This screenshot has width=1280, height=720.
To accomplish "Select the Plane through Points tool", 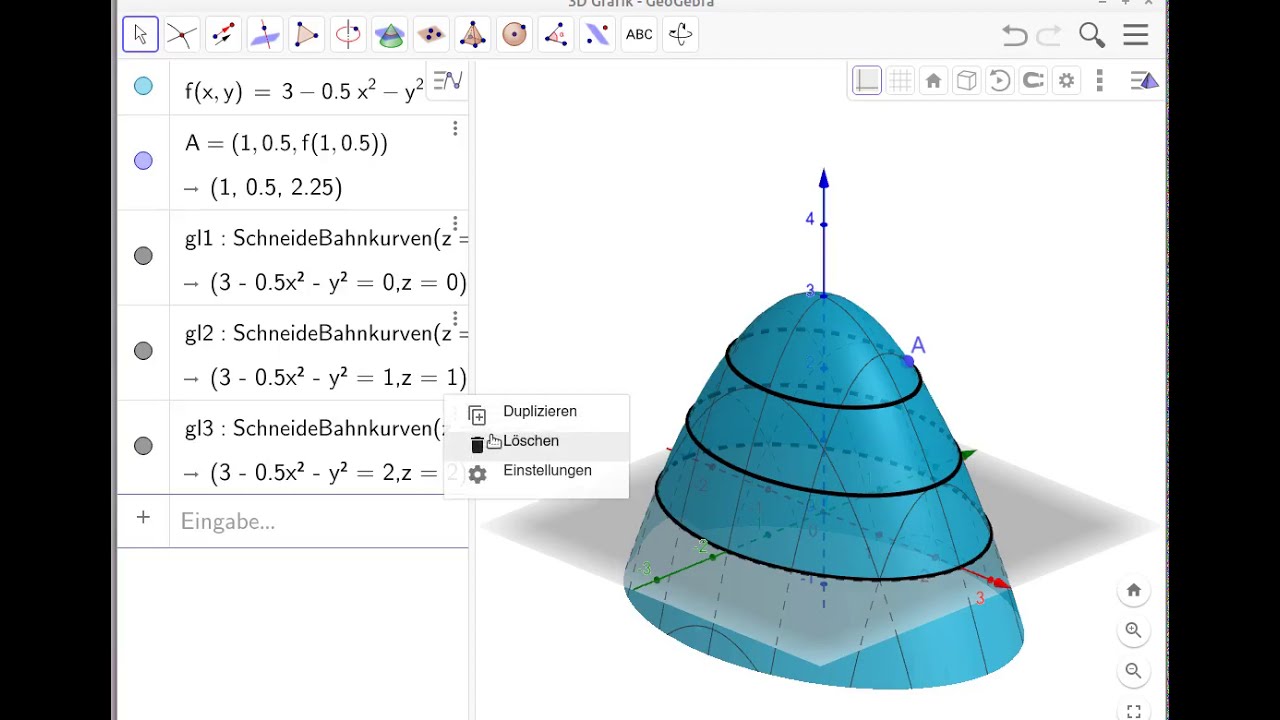I will 431,35.
